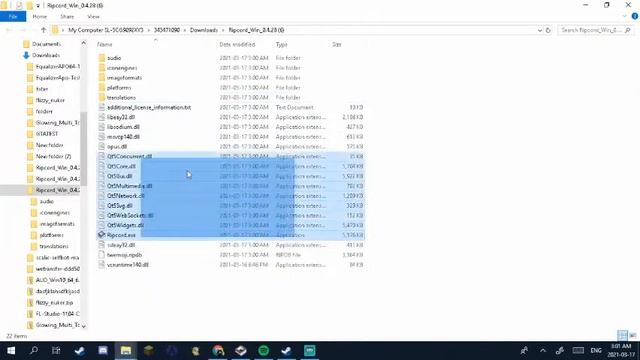The height and width of the screenshot is (360, 640).
Task: Open Google Chrome from taskbar
Action: (218, 351)
